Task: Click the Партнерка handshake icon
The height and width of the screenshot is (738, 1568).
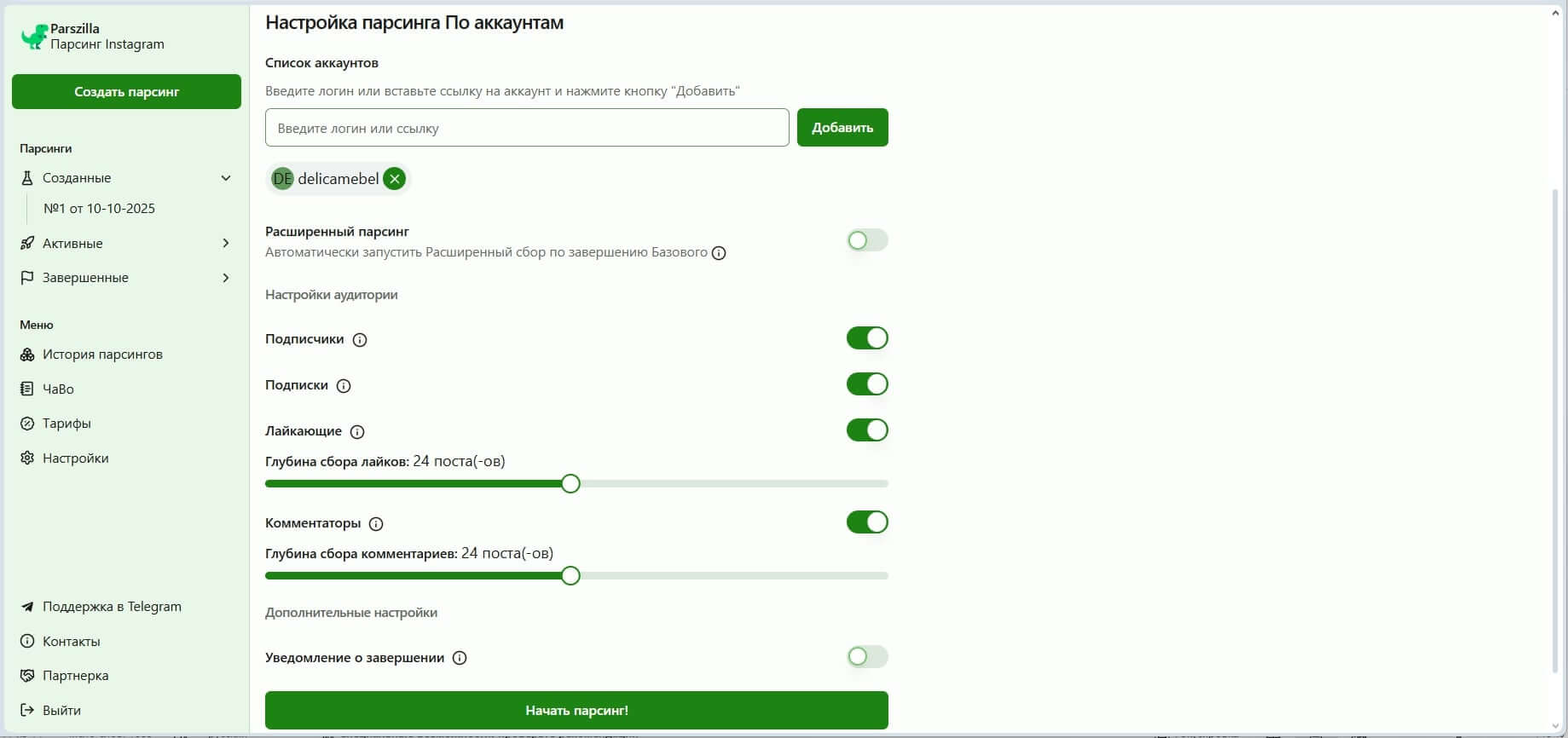Action: tap(27, 676)
